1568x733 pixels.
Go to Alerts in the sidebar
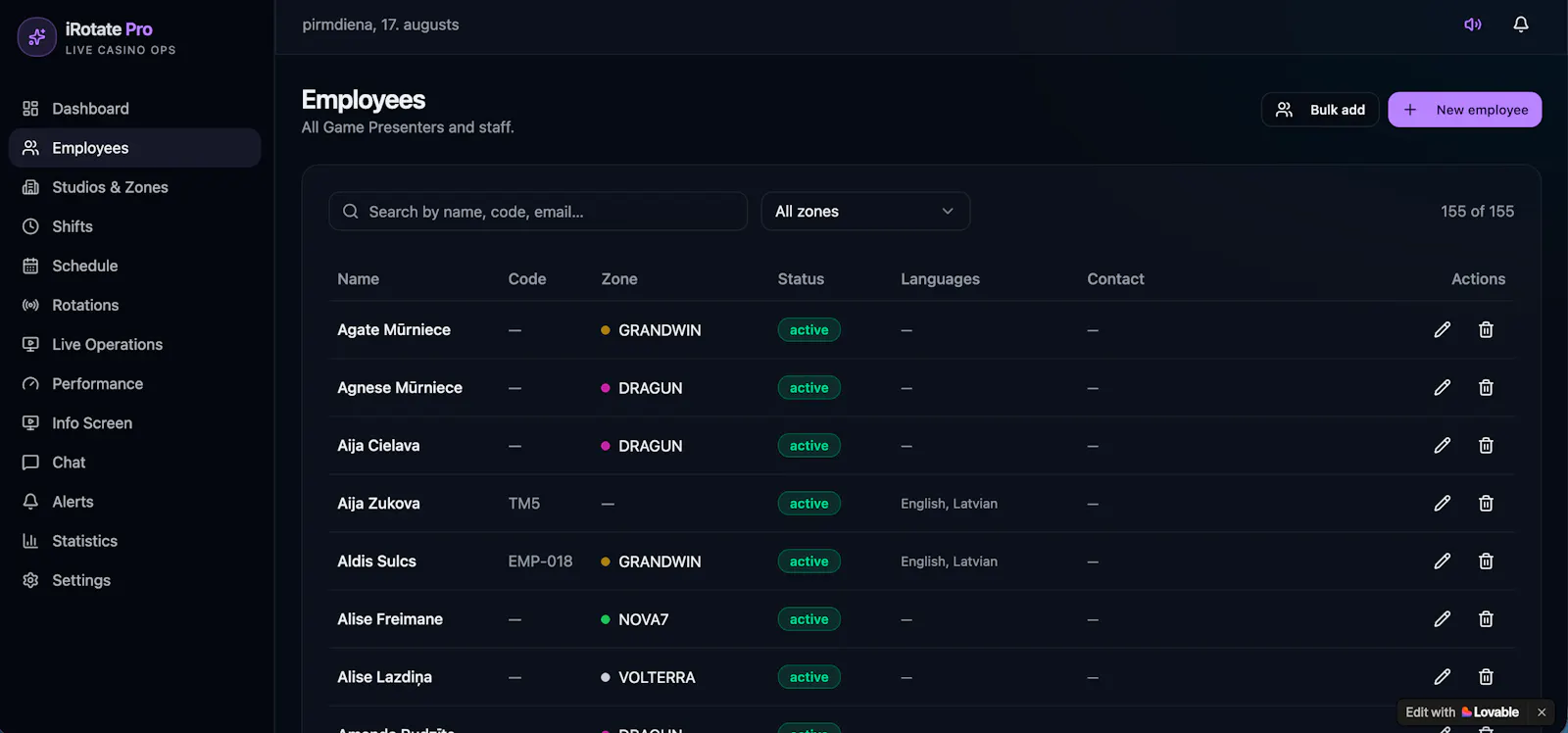tap(134, 501)
